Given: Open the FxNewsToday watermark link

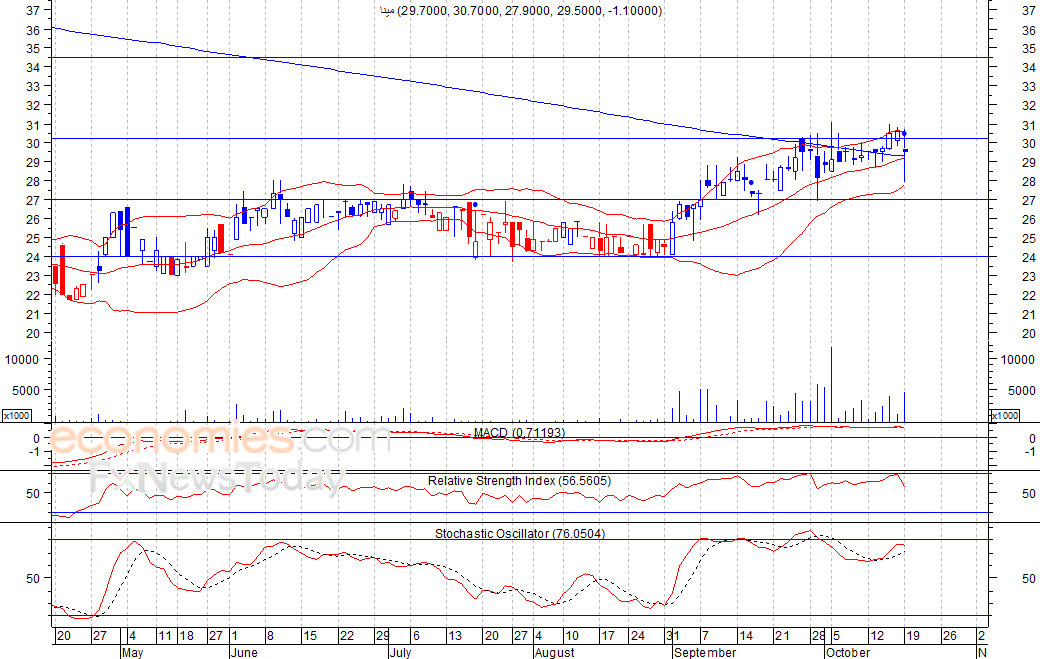Looking at the screenshot, I should [215, 479].
